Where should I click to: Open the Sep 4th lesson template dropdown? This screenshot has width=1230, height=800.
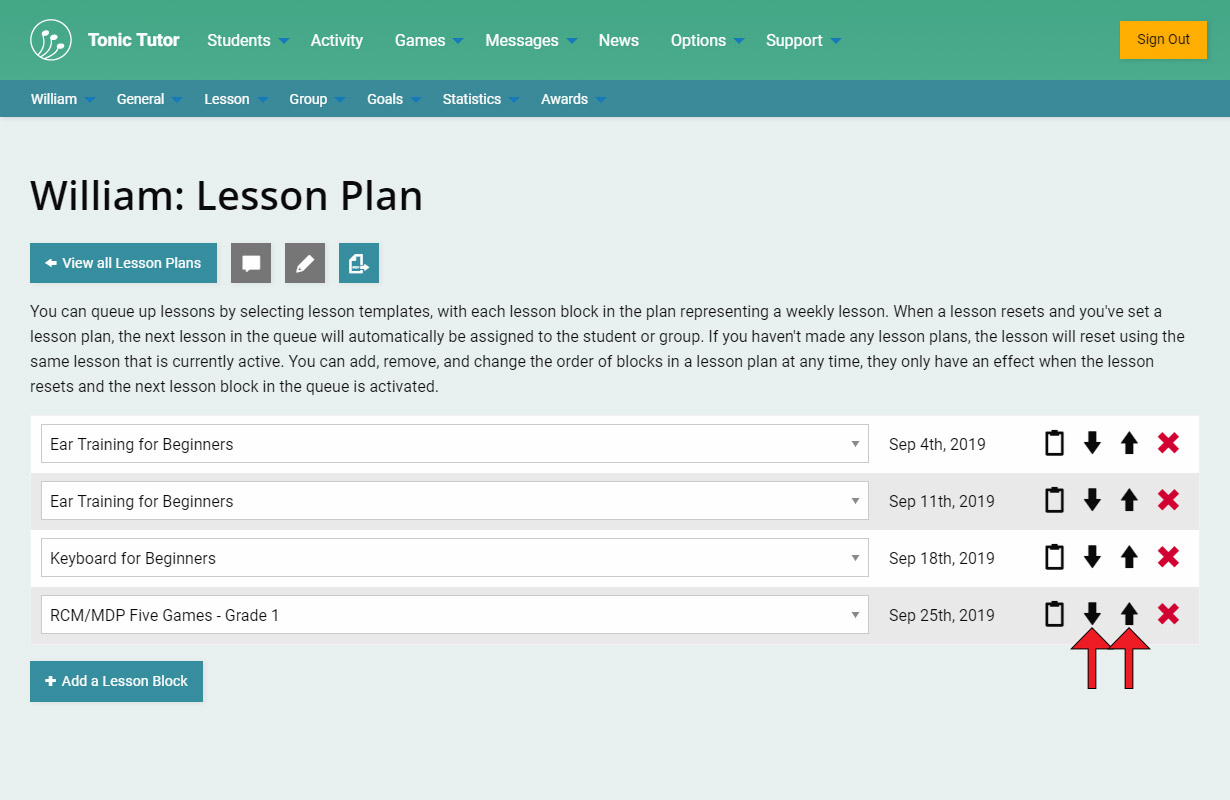(x=454, y=444)
